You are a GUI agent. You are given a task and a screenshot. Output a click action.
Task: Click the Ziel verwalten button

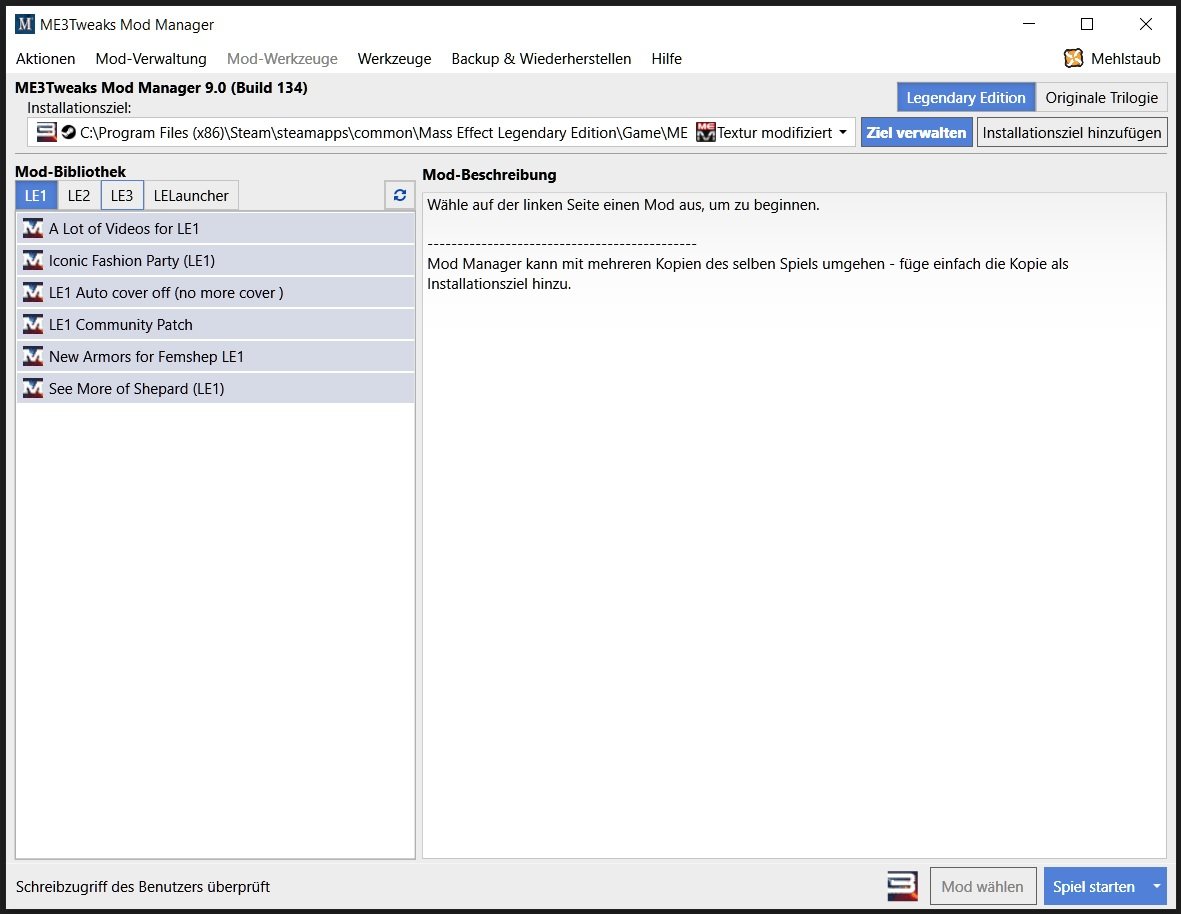(x=916, y=133)
